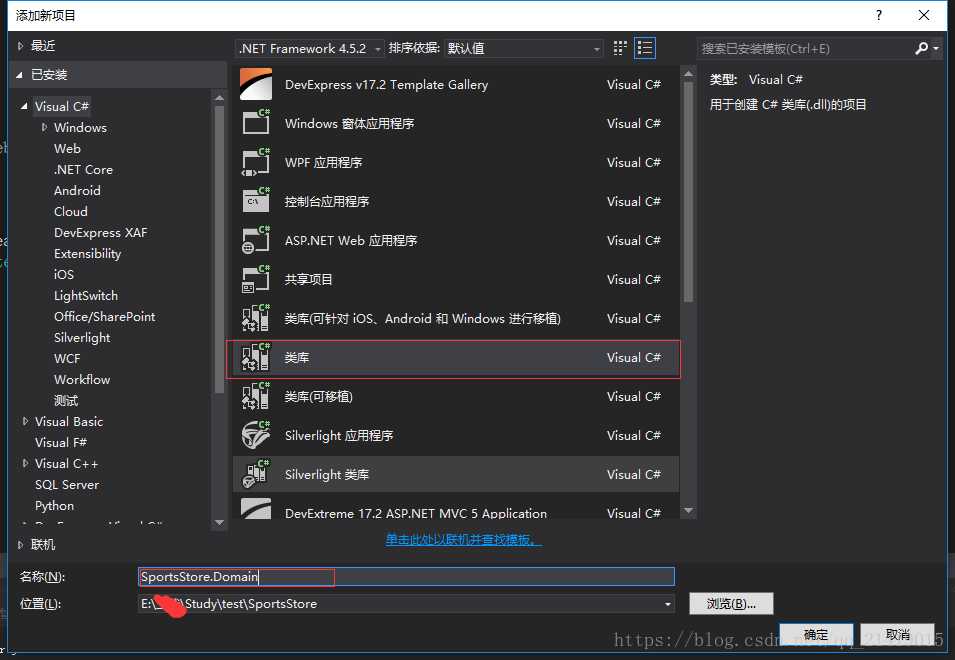Select the DevExpress XAF category
The image size is (955, 660).
100,233
